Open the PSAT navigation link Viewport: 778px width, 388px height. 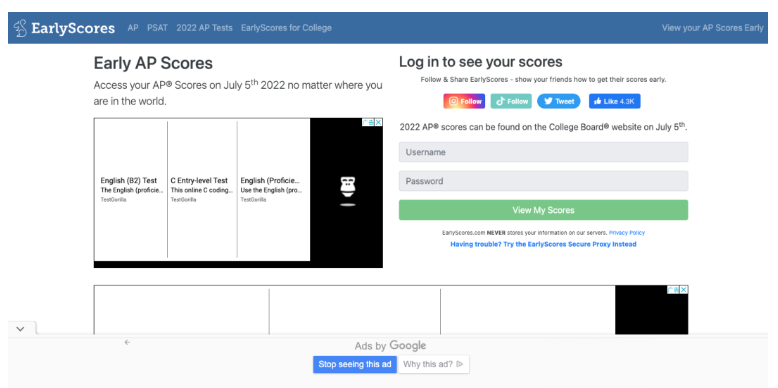coord(157,28)
